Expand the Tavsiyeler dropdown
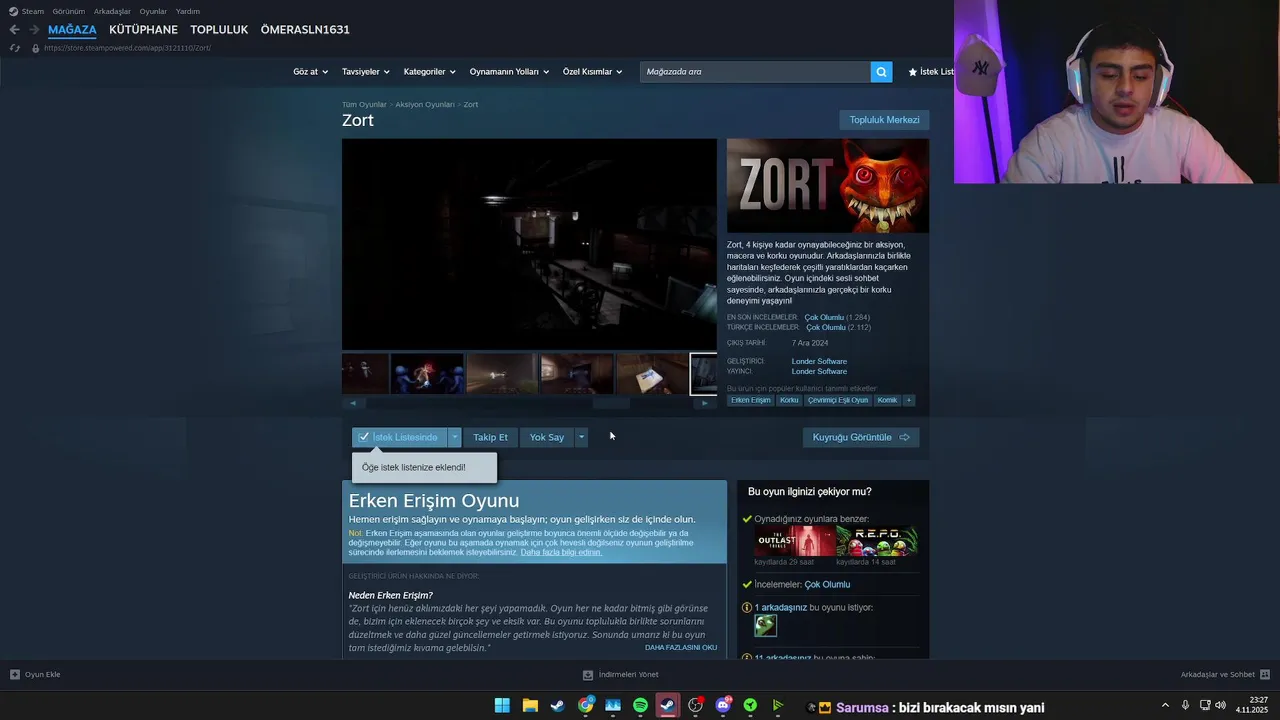The image size is (1280, 720). (x=365, y=72)
